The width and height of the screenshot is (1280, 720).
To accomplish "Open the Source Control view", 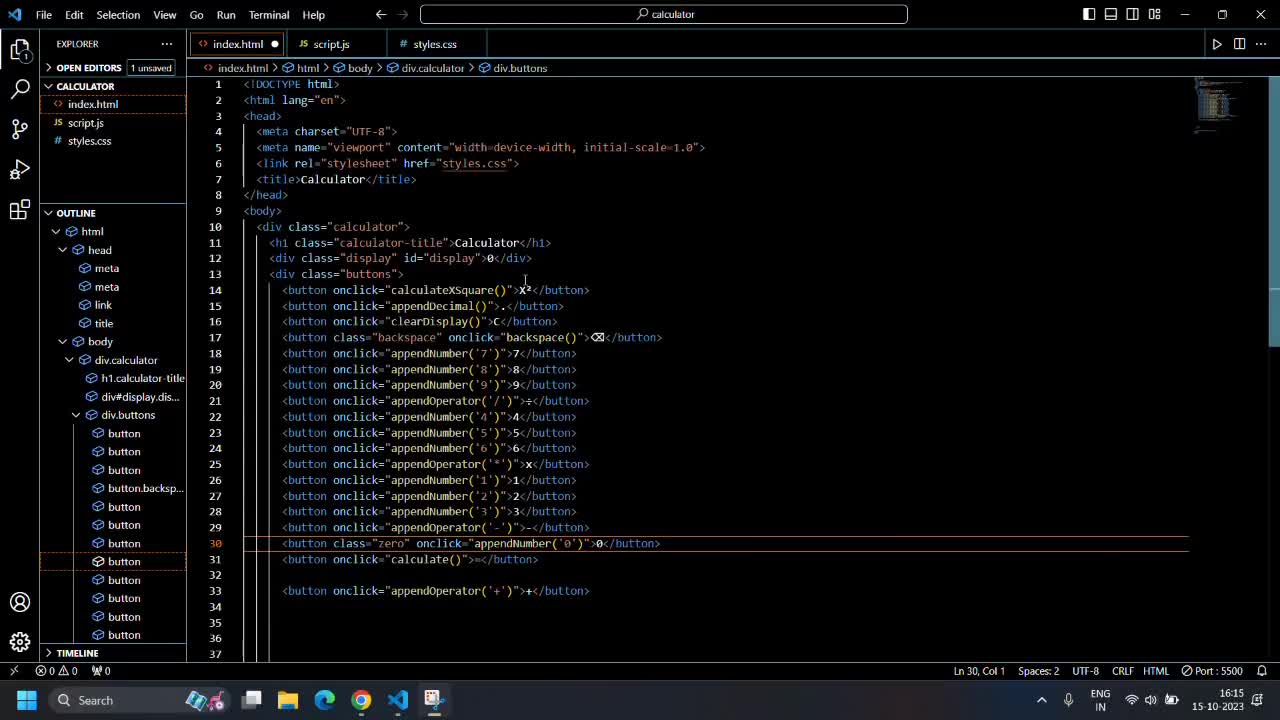I will tap(20, 129).
